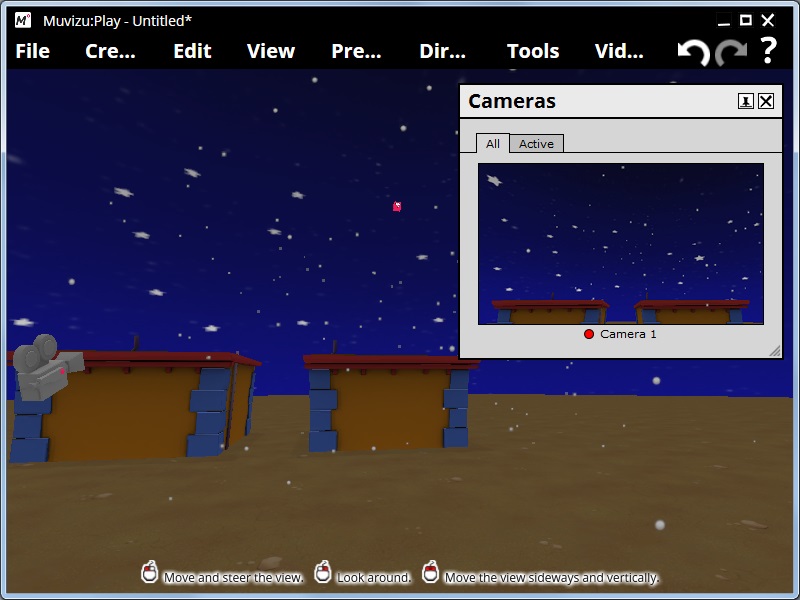The height and width of the screenshot is (600, 800).
Task: Open the Direct menu
Action: [442, 51]
